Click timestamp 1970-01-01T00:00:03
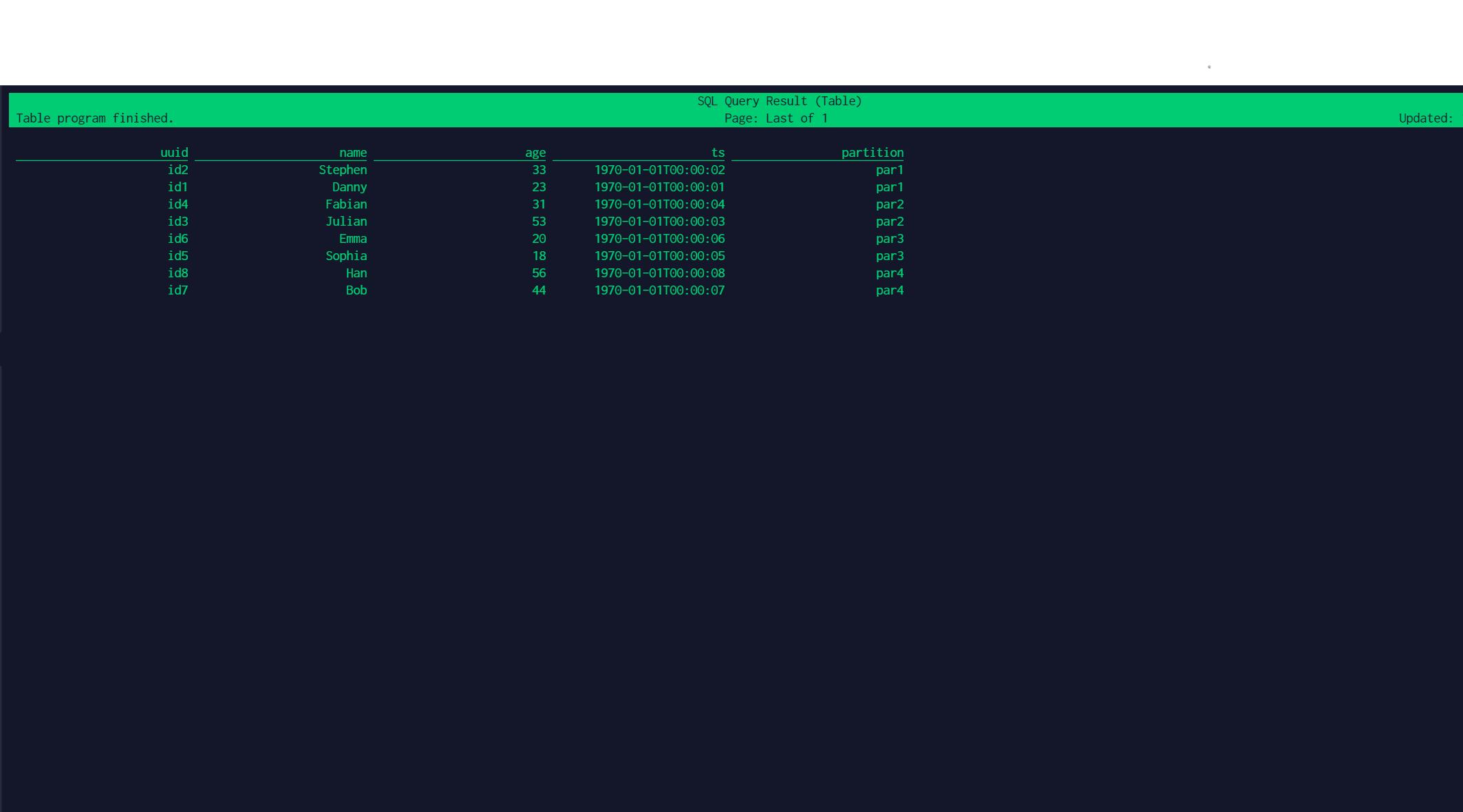The image size is (1463, 812). pos(659,222)
